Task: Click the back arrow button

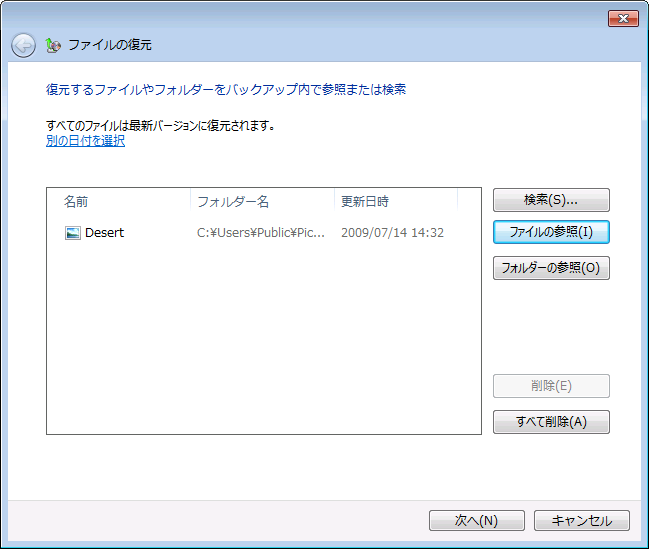Action: point(23,45)
